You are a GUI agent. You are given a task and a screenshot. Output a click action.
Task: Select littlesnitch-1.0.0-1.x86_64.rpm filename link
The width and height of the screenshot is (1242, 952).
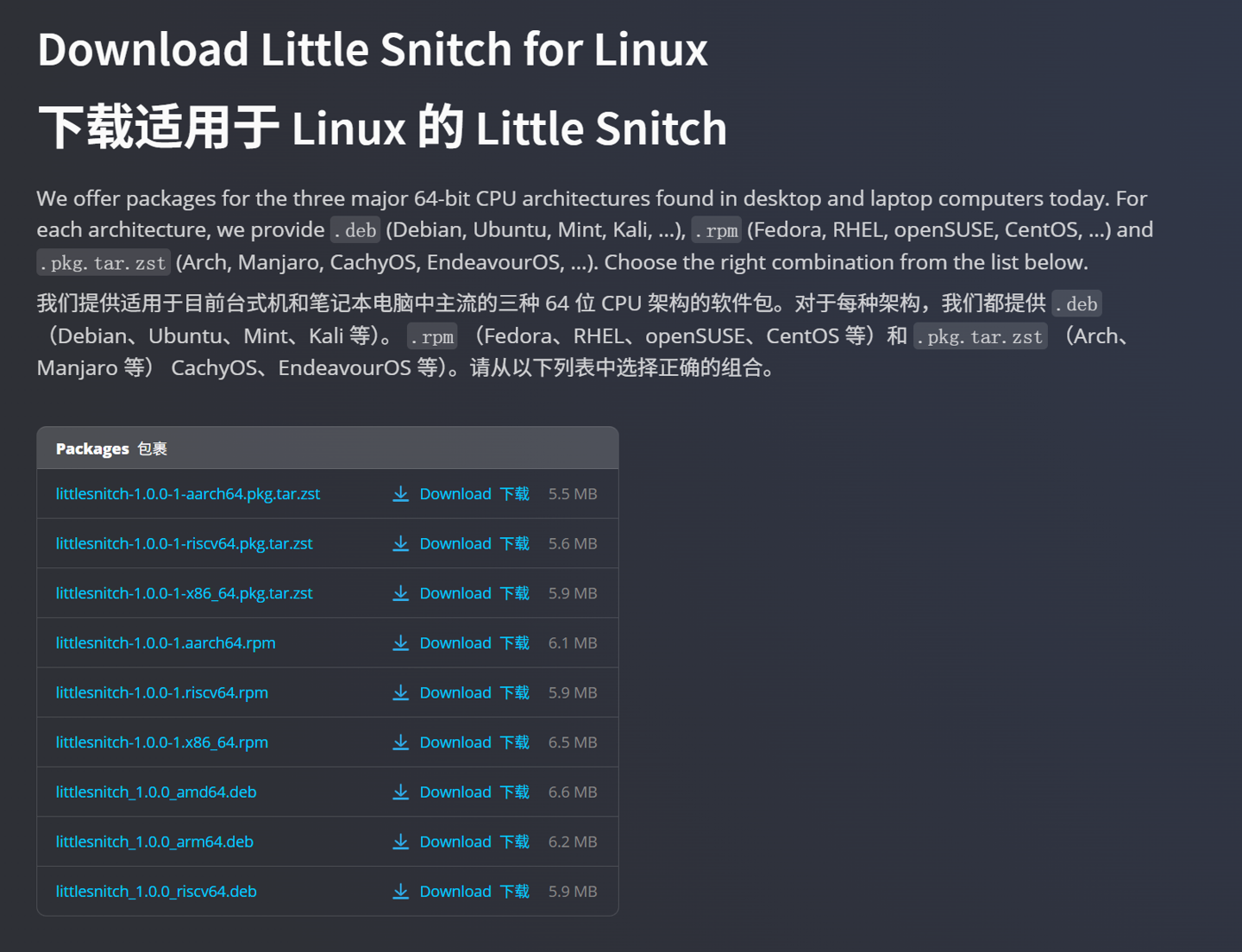(161, 742)
